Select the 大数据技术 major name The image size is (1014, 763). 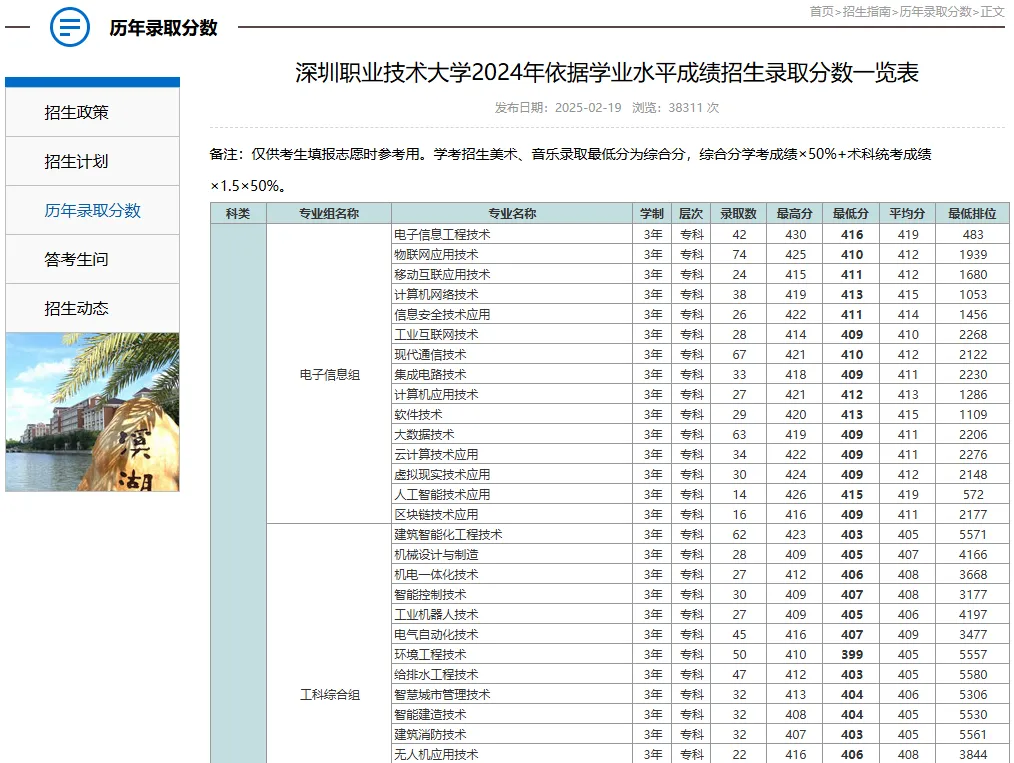coord(424,435)
